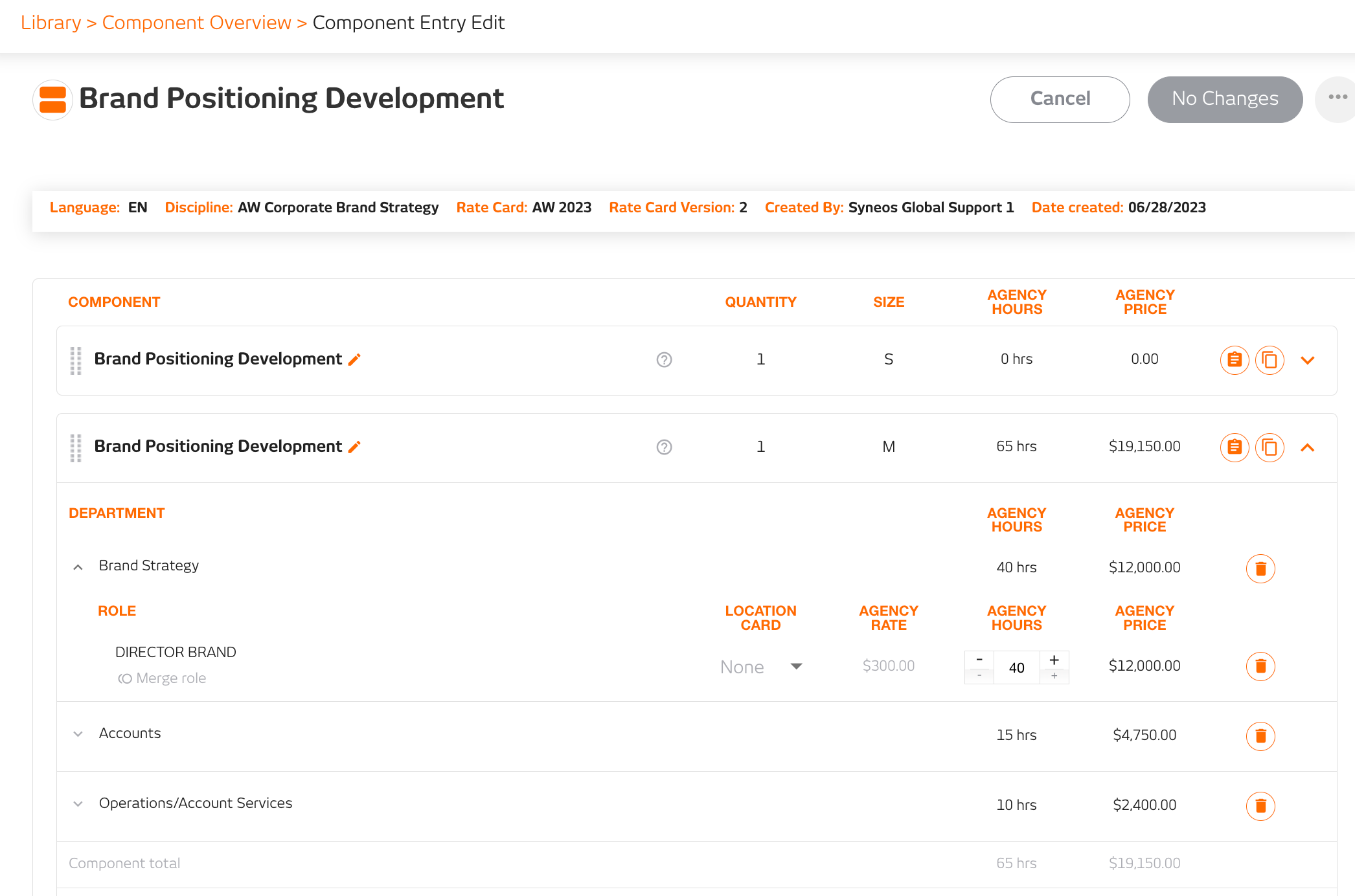The height and width of the screenshot is (896, 1355).
Task: Toggle Merge role for DIRECTOR BRAND
Action: (161, 677)
